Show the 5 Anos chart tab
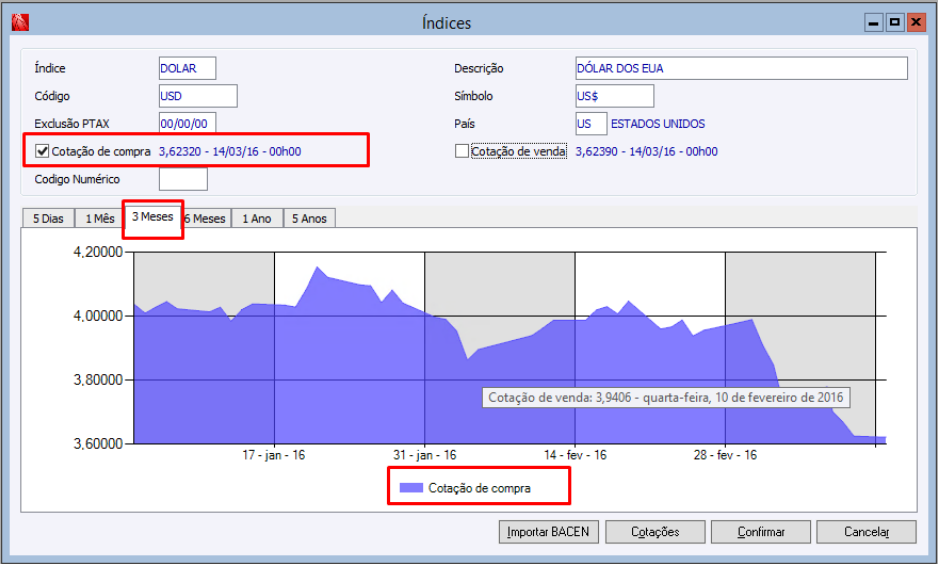Viewport: 938px width, 564px height. 309,219
